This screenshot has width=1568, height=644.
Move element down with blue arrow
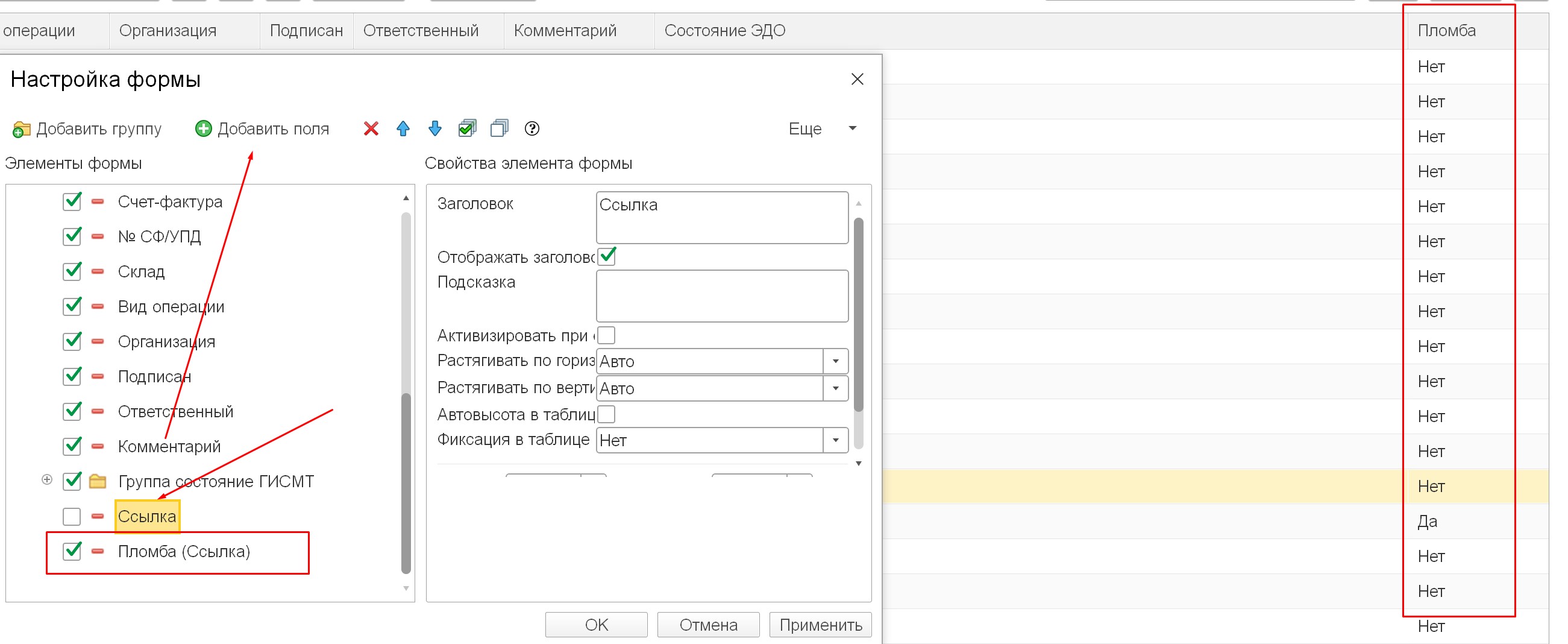tap(434, 128)
